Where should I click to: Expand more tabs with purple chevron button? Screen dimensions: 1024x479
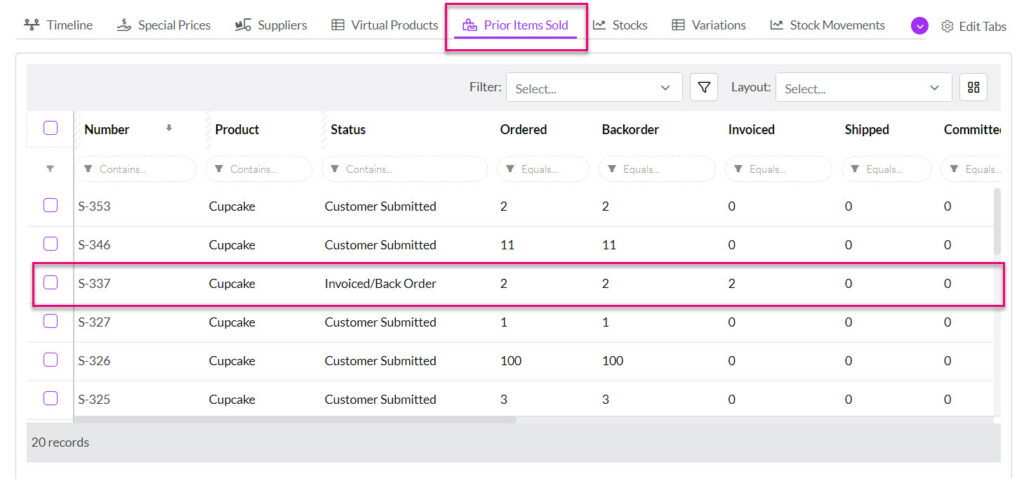click(920, 26)
